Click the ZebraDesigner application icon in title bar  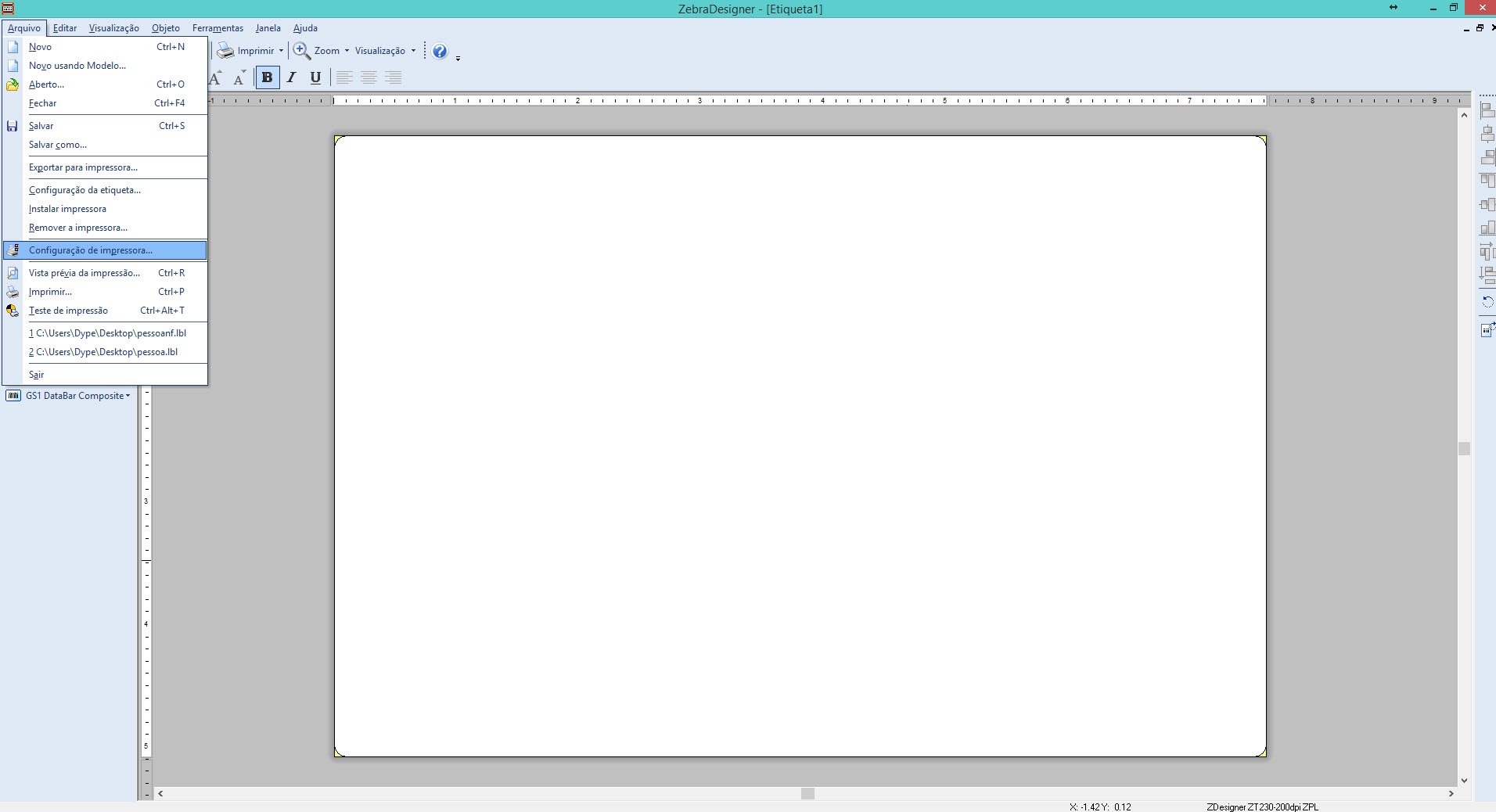click(x=8, y=8)
